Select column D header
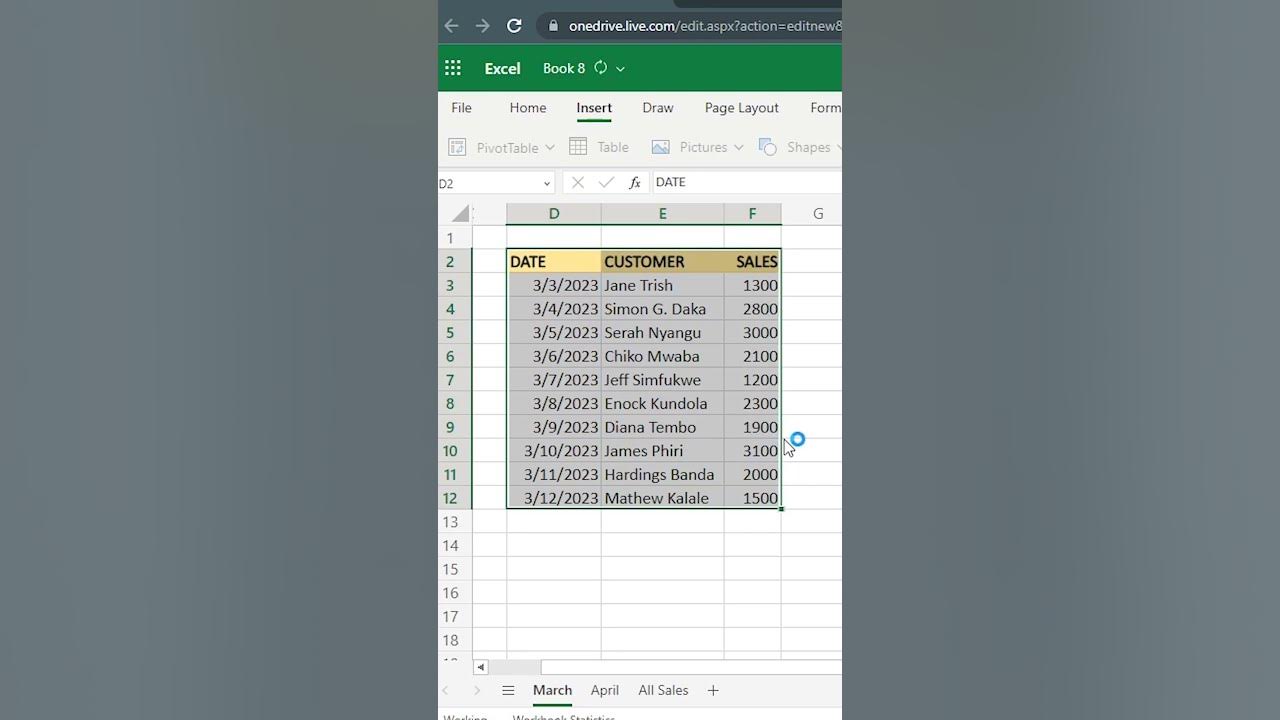 coord(554,213)
